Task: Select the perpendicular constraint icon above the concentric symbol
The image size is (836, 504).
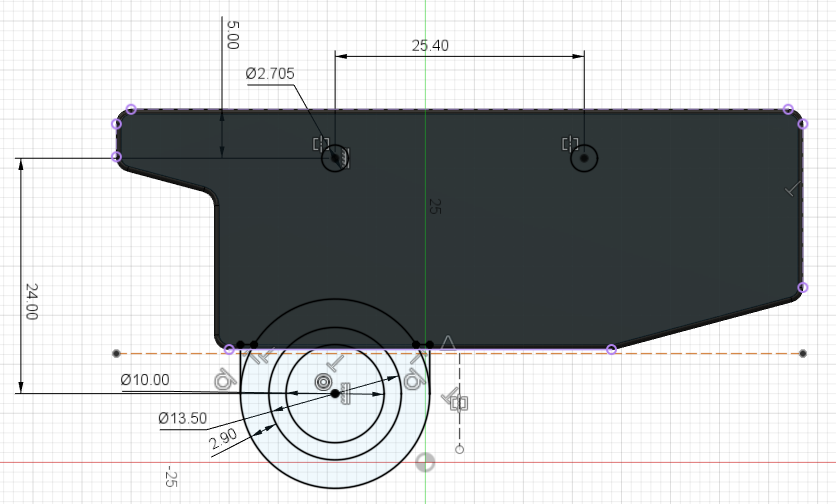Action: click(x=336, y=364)
